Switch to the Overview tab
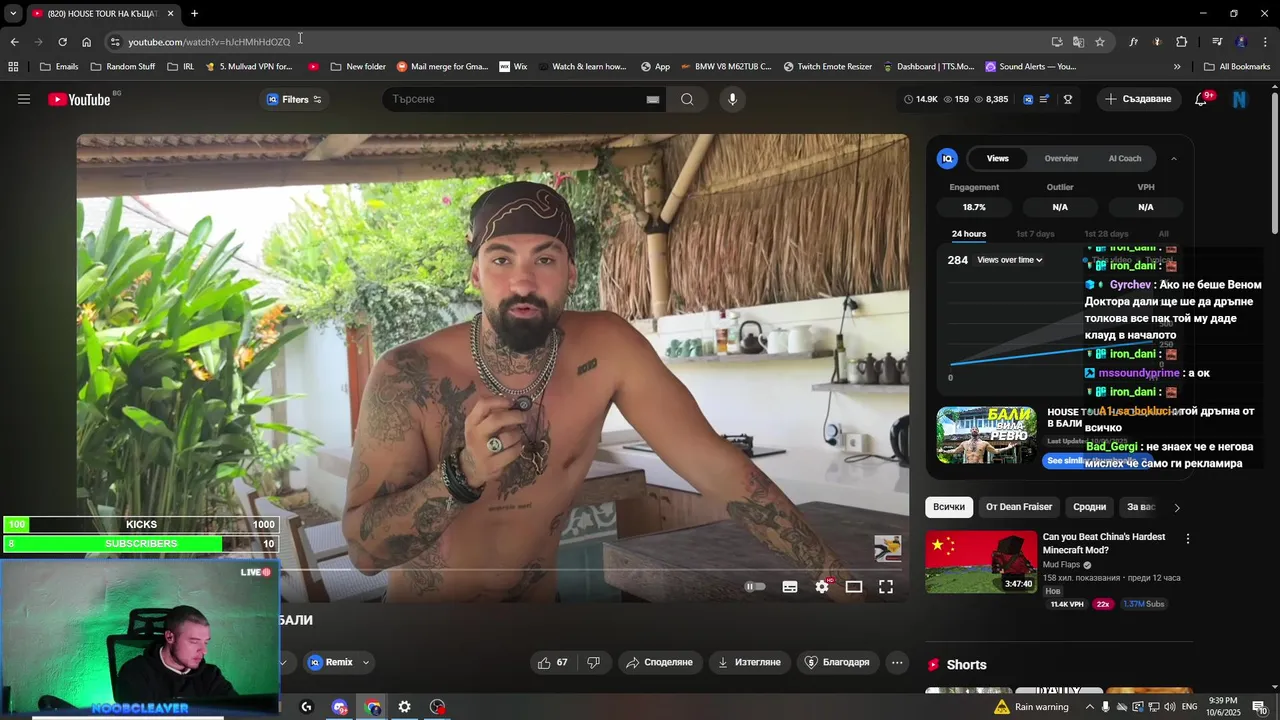Screen dimensions: 1280x720 (x=1061, y=158)
